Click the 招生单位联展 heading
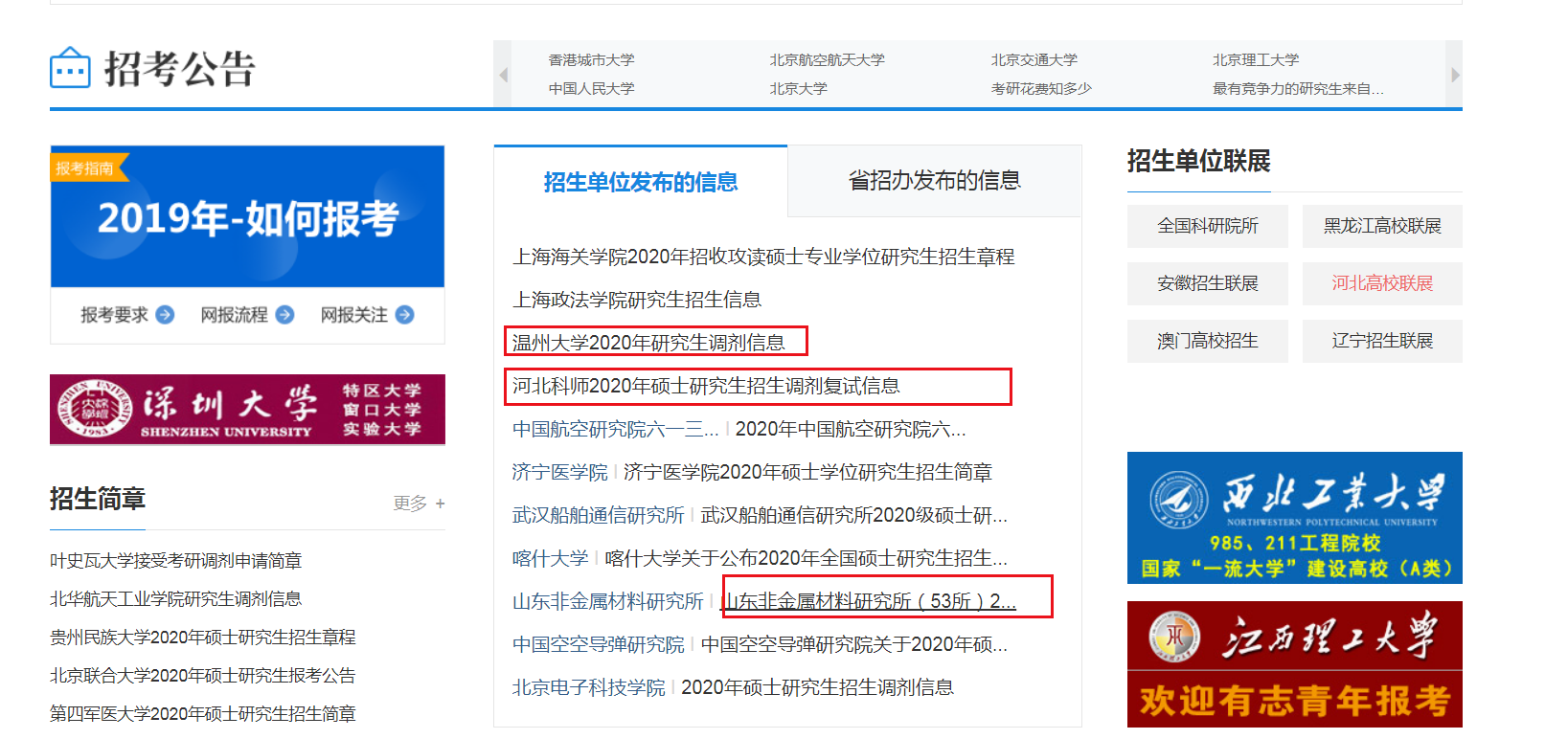The image size is (1568, 739). pyautogui.click(x=1198, y=161)
